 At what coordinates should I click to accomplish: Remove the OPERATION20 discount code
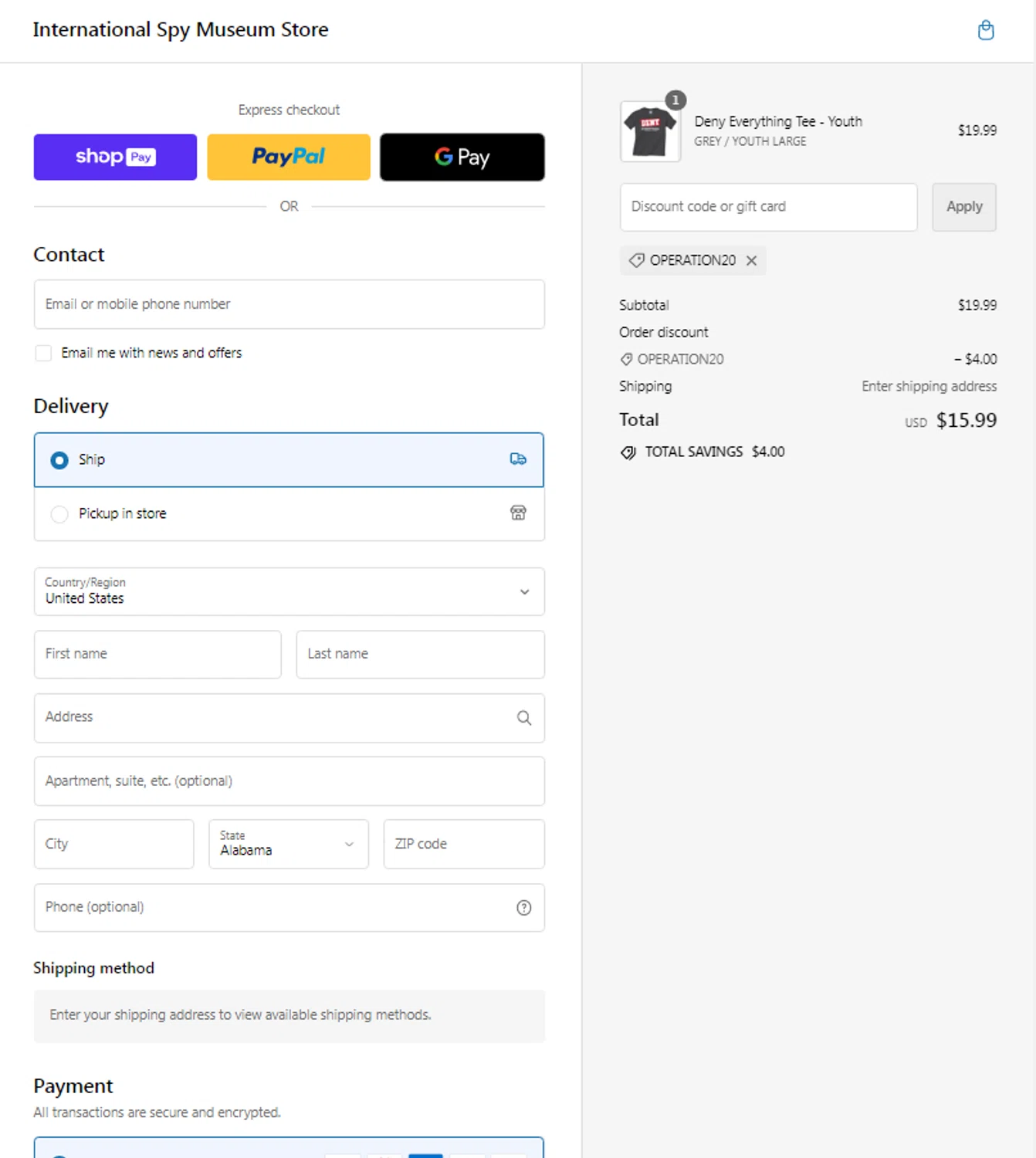(x=751, y=261)
